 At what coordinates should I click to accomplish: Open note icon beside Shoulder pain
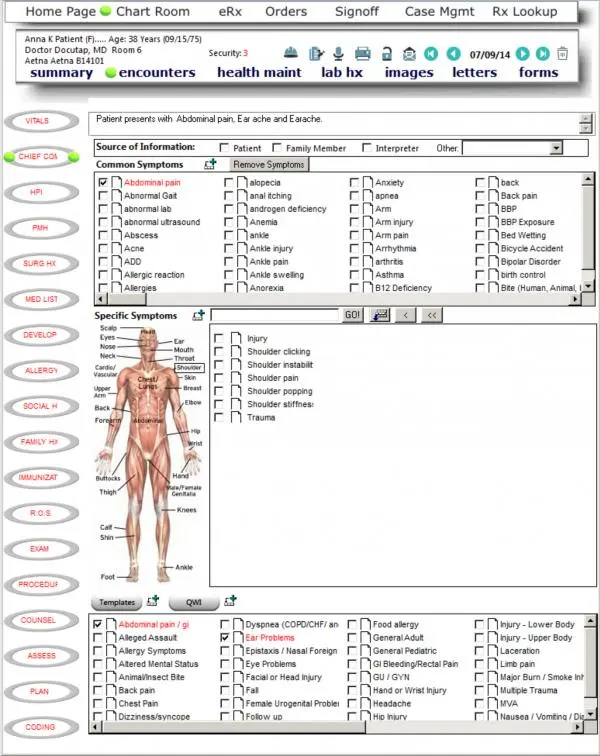[236, 378]
